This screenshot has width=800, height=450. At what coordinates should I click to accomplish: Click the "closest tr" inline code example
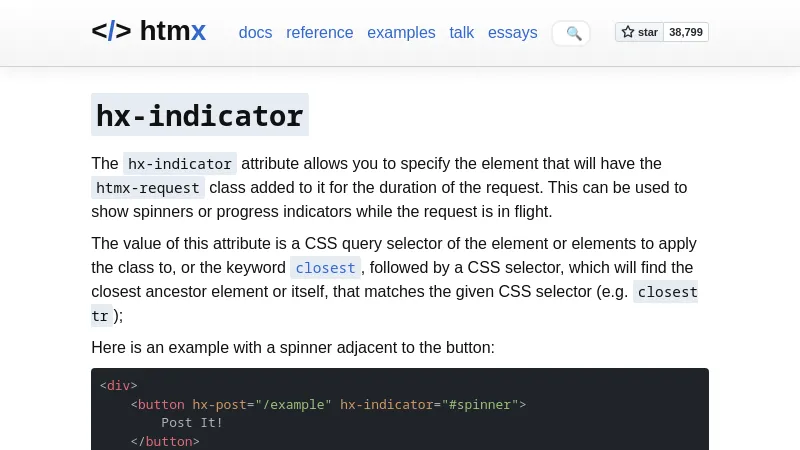pos(666,292)
